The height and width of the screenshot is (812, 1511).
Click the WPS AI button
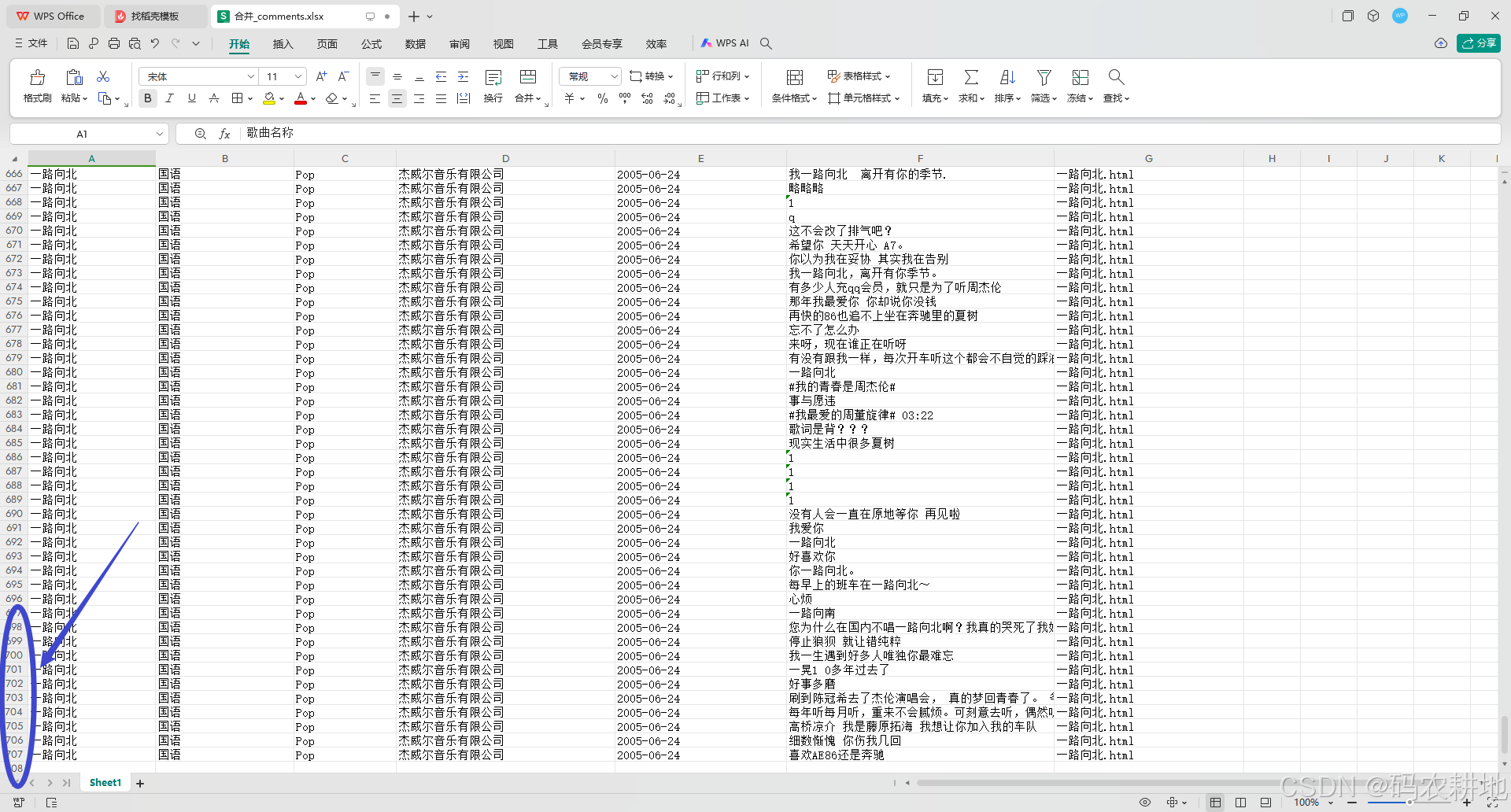[725, 43]
